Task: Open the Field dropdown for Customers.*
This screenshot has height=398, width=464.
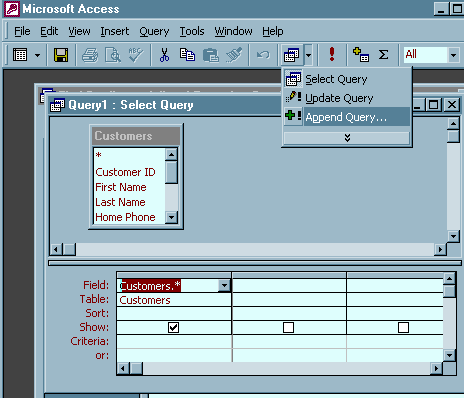Action: click(224, 286)
